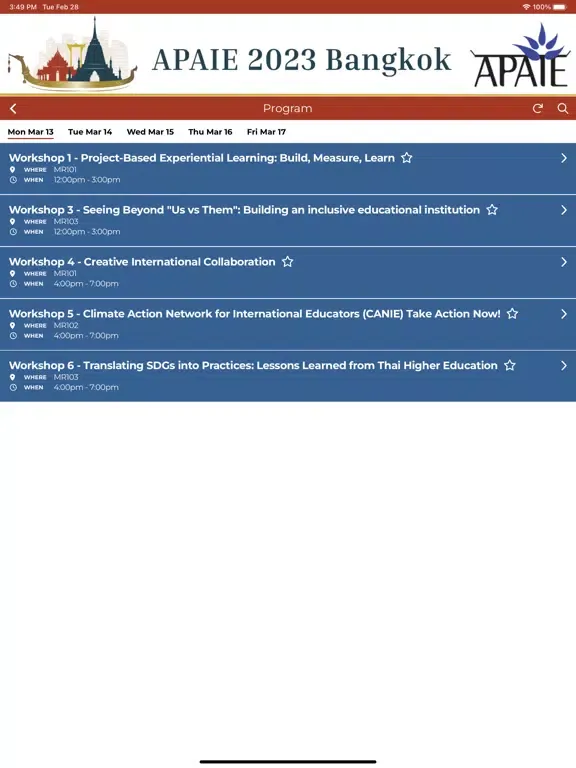Screen dimensions: 576x768
Task: Open the Thu Mar 16 tab
Action: (211, 132)
